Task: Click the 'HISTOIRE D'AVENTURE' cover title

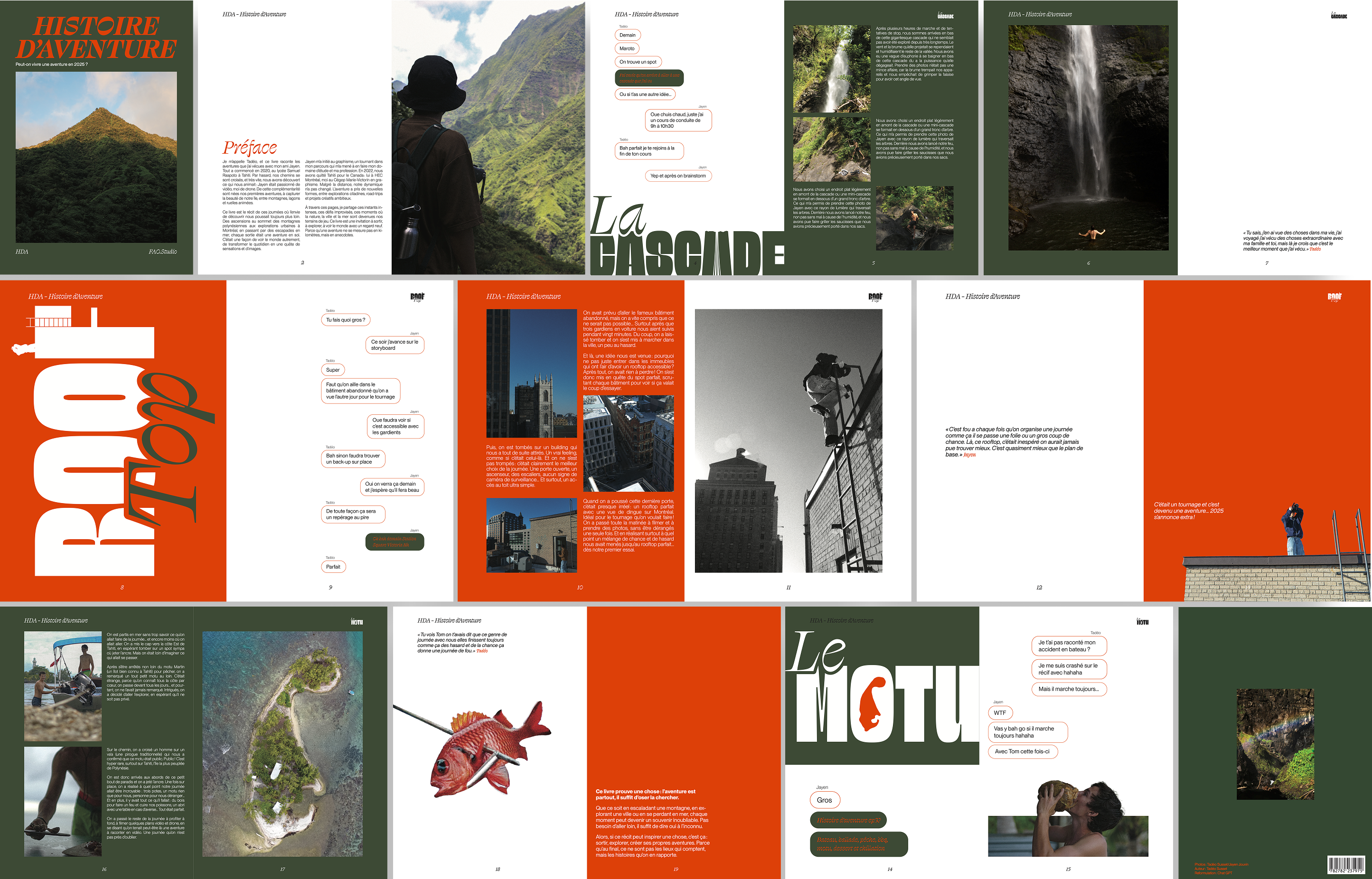Action: tap(96, 37)
